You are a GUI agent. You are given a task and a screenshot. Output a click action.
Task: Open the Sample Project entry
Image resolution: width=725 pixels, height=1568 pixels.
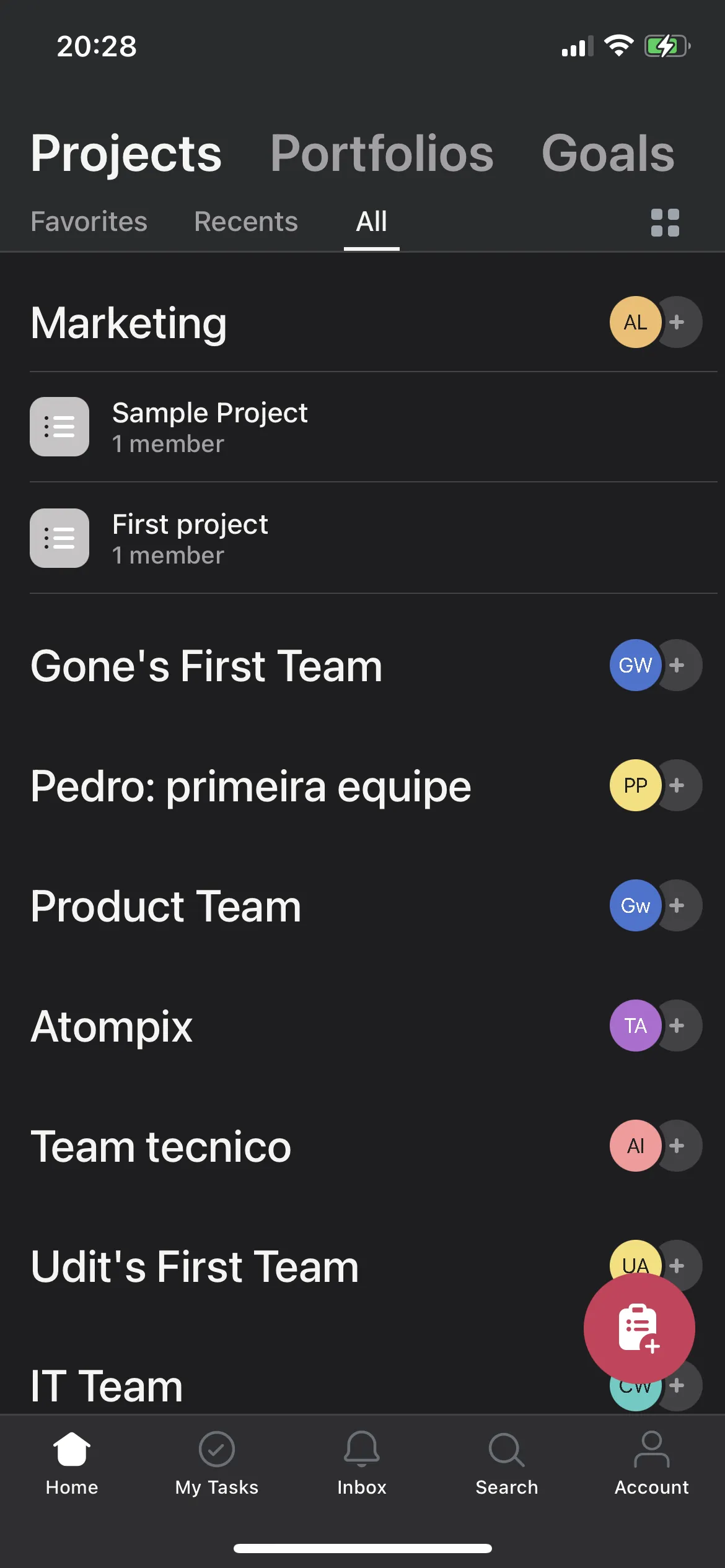click(x=209, y=427)
